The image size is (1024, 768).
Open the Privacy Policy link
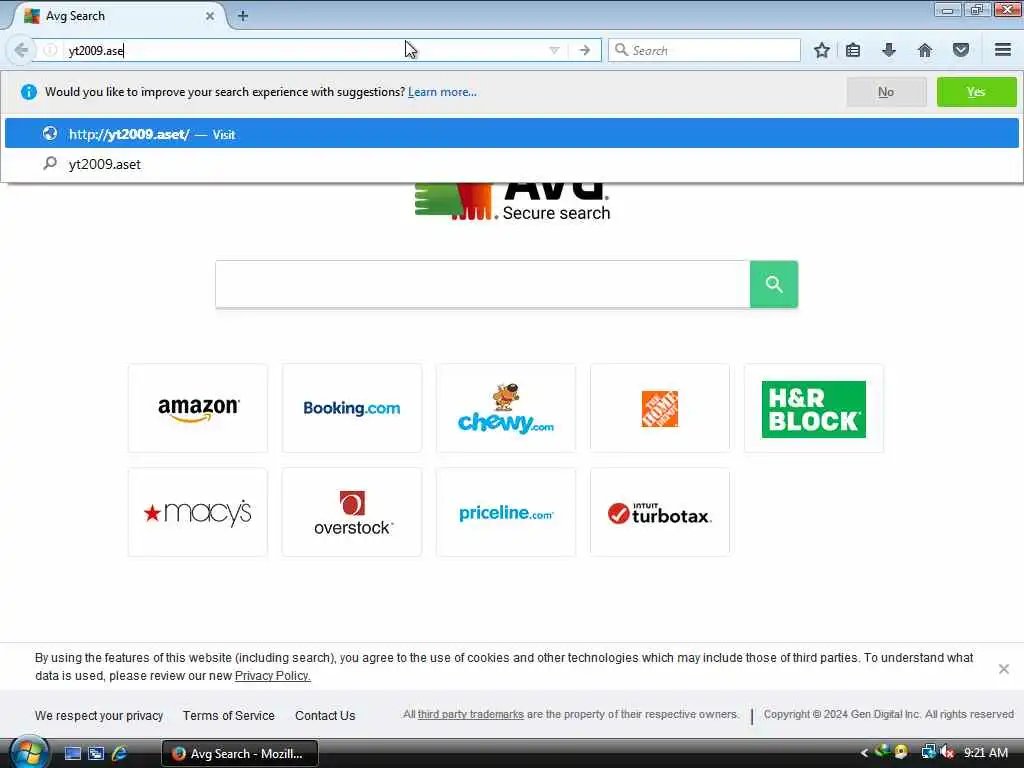tap(272, 676)
